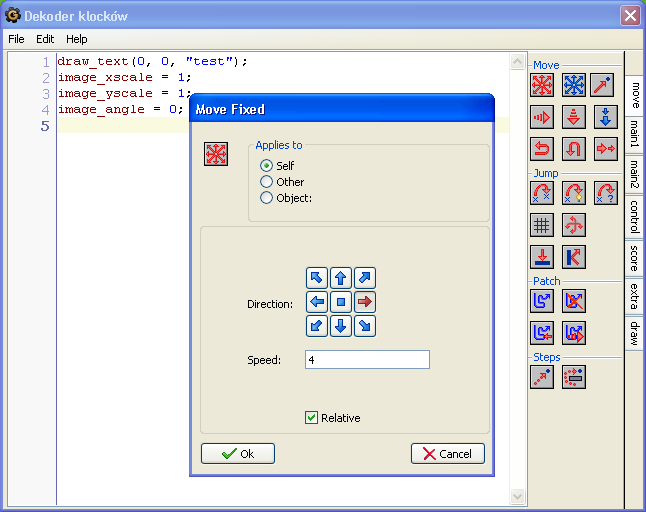Switch to the control tab
Screen dimensions: 646x512
tap(634, 216)
